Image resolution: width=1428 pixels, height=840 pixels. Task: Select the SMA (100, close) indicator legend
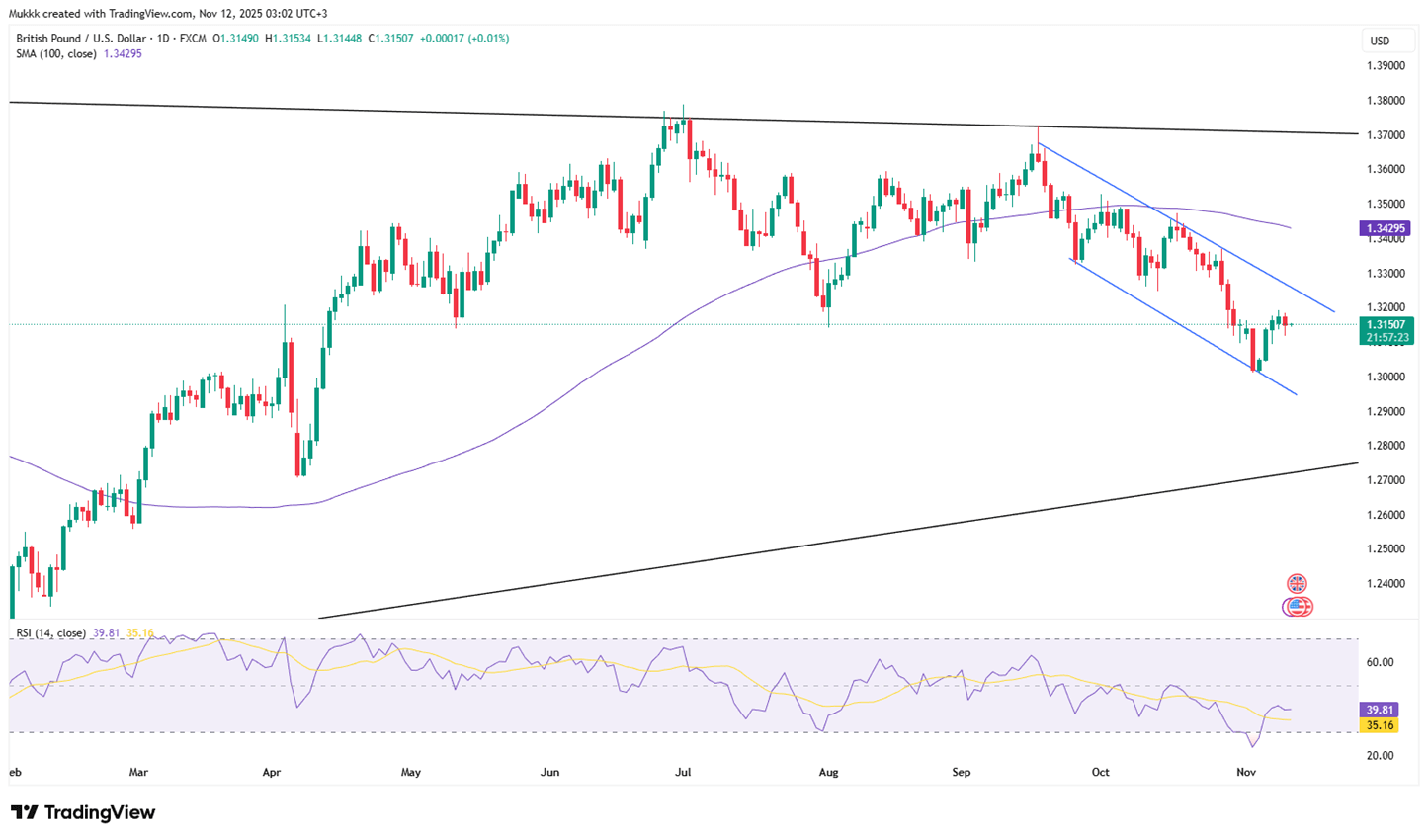click(55, 54)
